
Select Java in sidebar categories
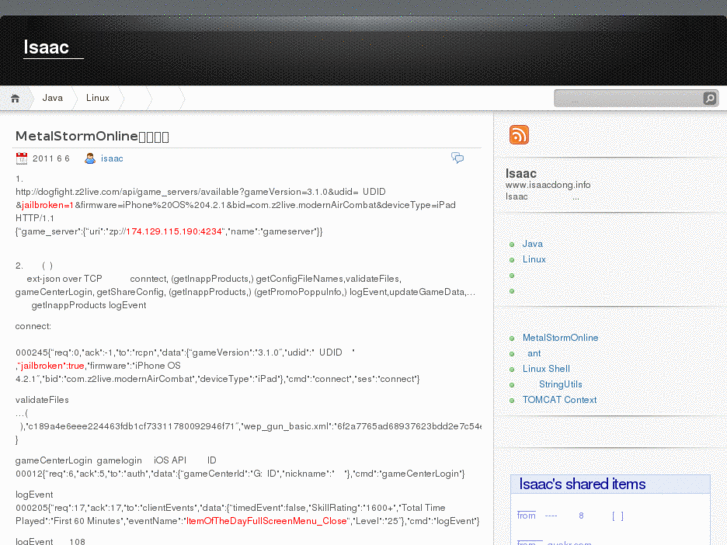532,244
